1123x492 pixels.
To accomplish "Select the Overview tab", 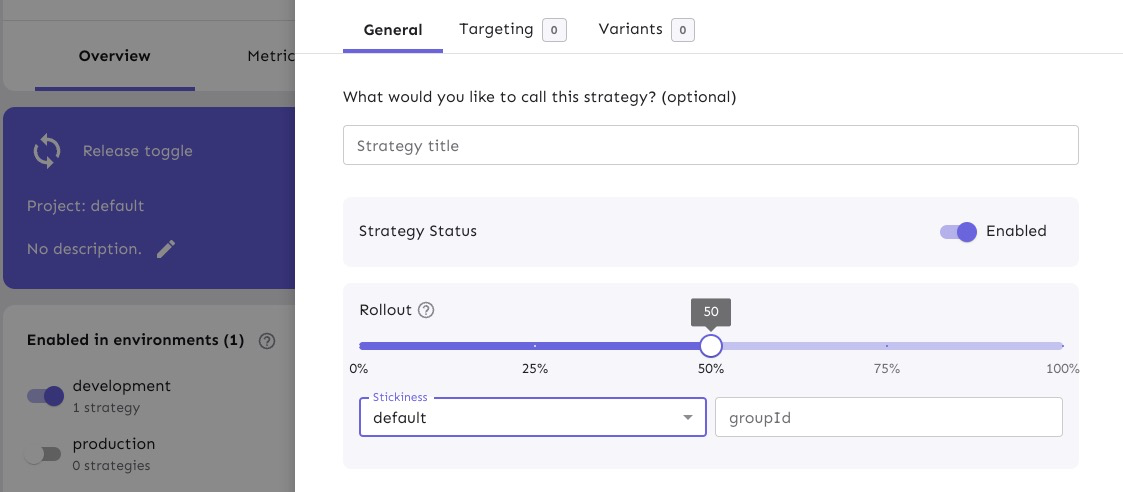I will 114,56.
